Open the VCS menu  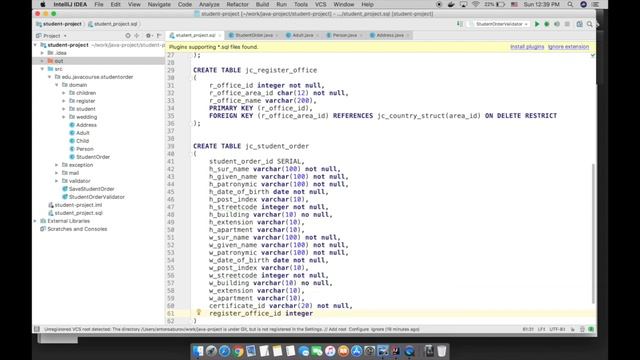point(320,4)
